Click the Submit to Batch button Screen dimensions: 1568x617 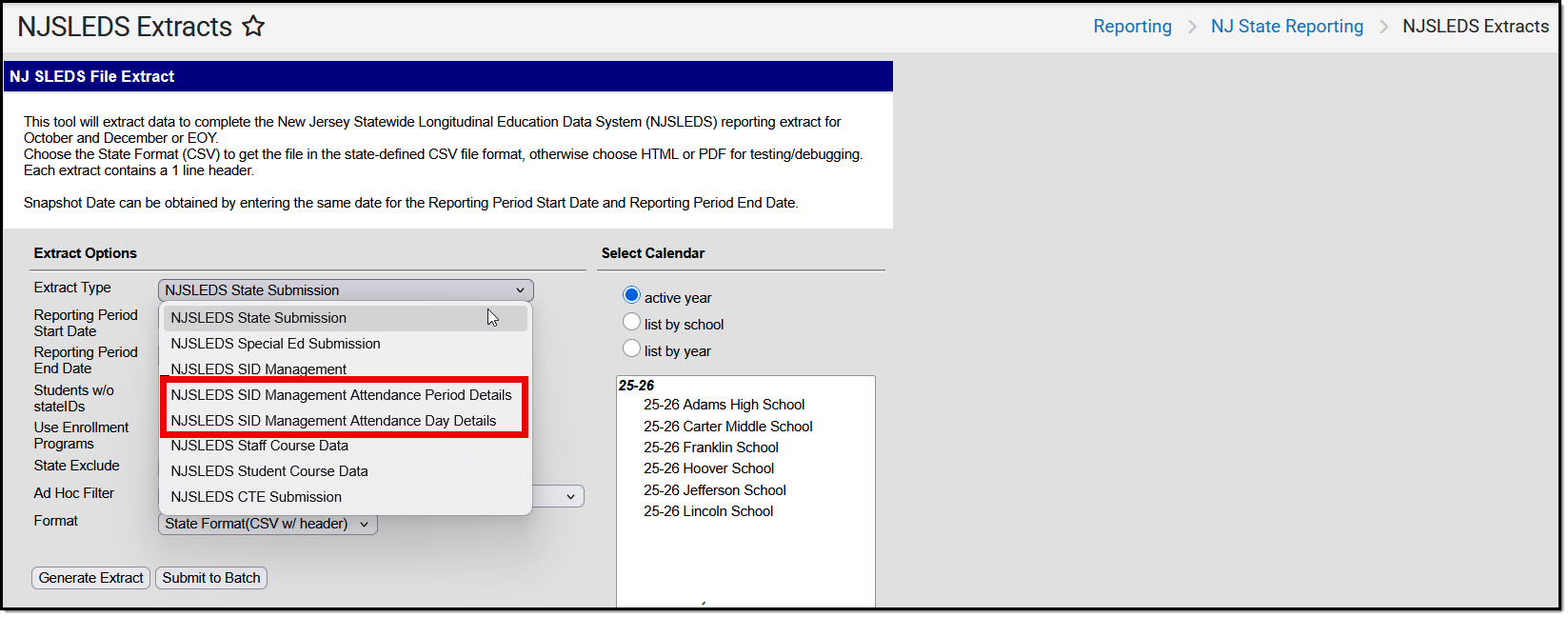(x=211, y=578)
